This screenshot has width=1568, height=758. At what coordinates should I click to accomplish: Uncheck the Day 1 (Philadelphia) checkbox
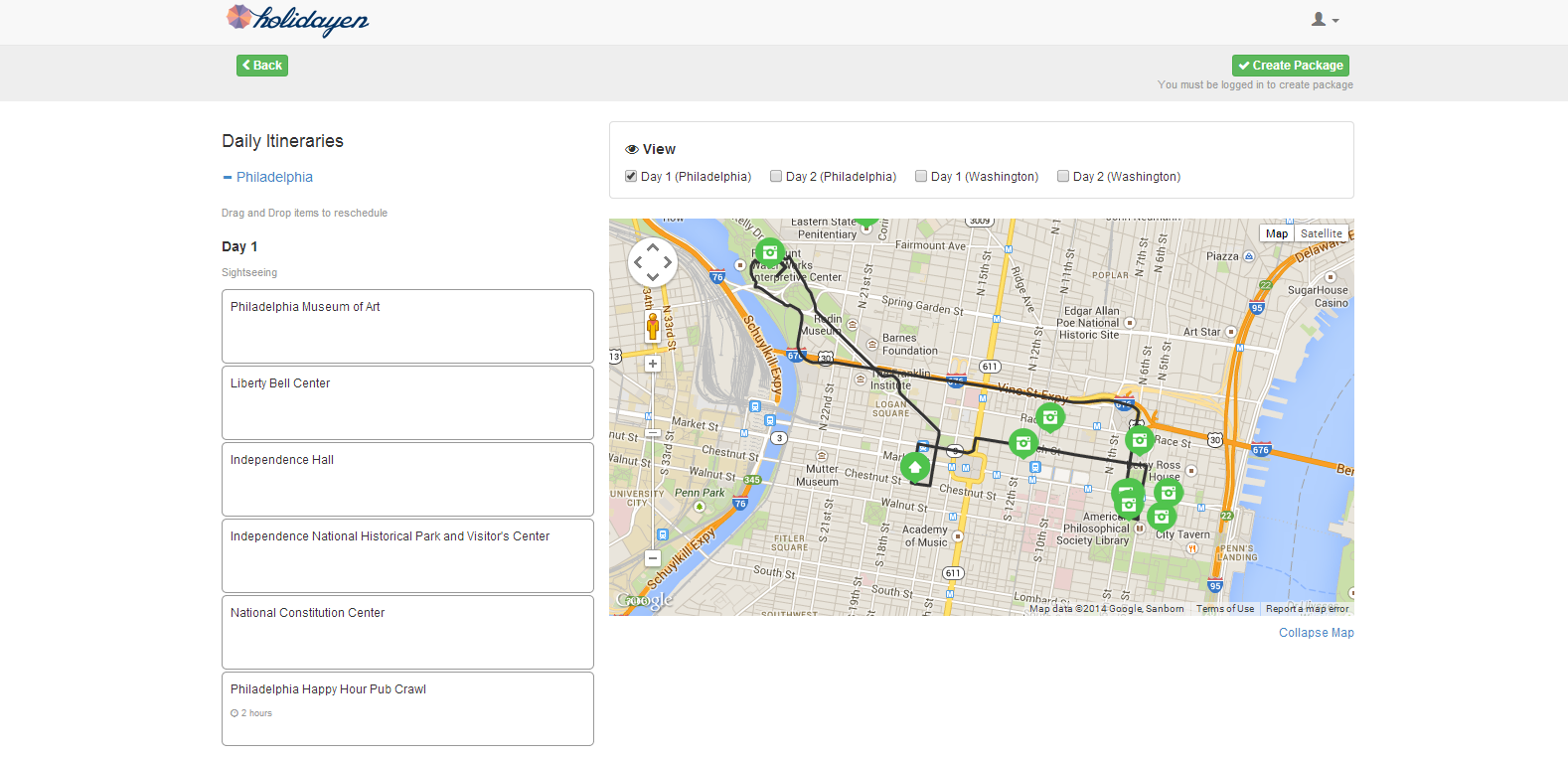631,177
